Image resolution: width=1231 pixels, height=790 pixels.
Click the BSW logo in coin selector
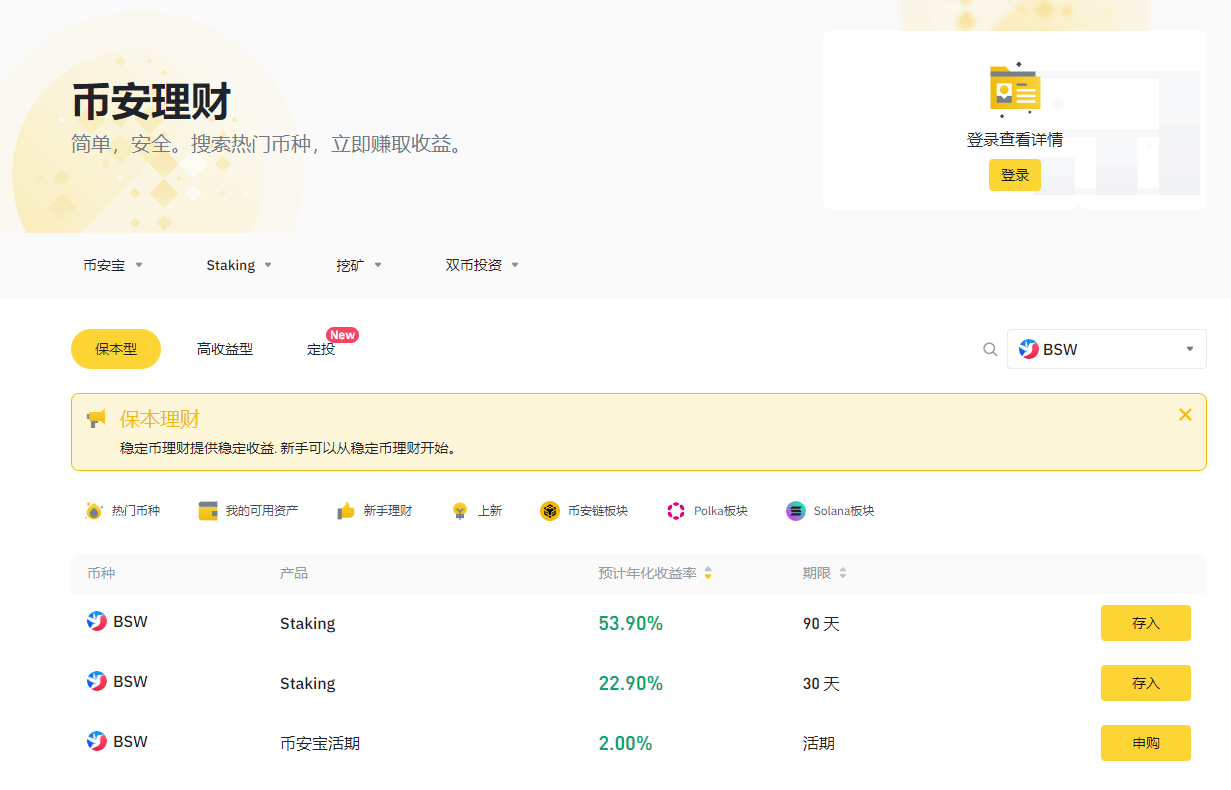[x=1028, y=349]
